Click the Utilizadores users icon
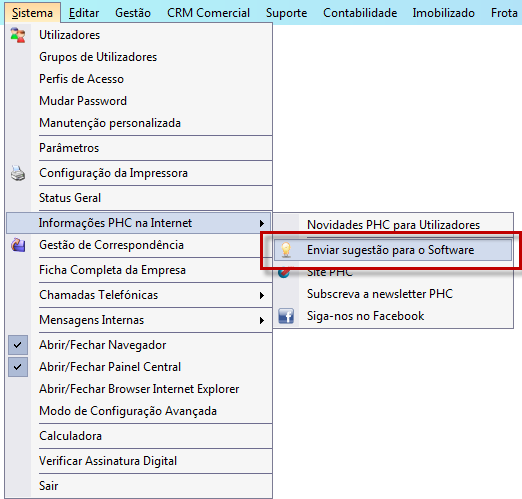 (x=18, y=35)
